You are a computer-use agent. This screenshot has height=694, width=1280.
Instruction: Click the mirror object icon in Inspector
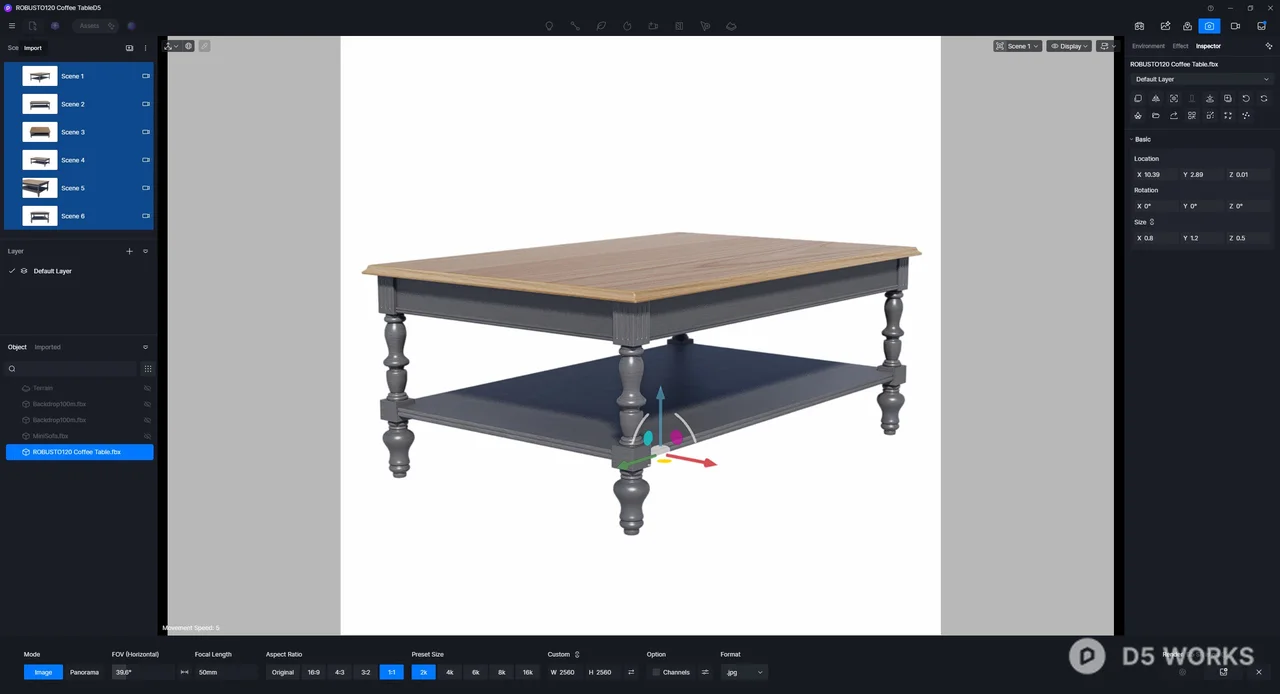(x=1156, y=99)
